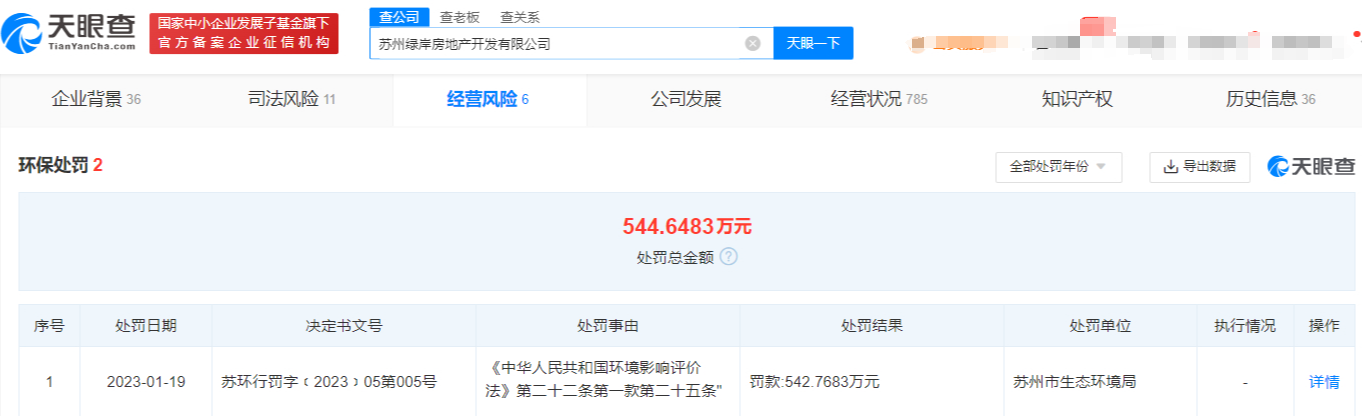Viewport: 1362px width, 416px height.
Task: Click the 天眼查 watermark logo on the right
Action: (1311, 167)
